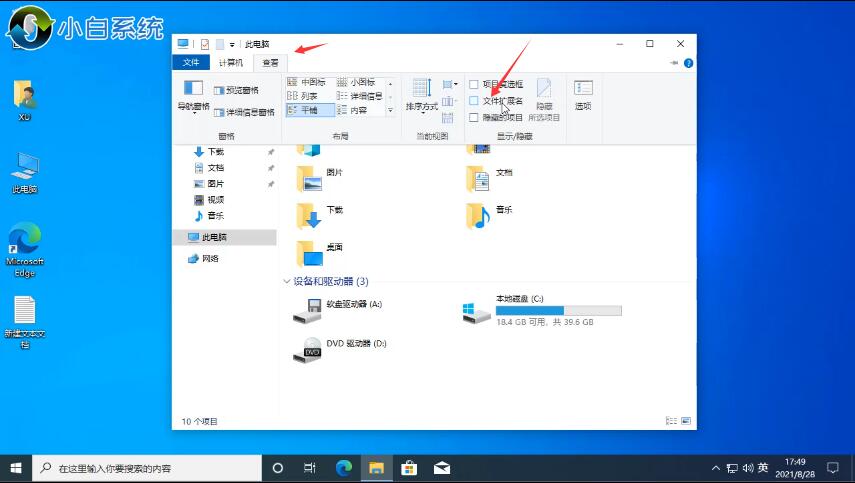The image size is (855, 483).
Task: Select the 图片 folder icon in content area
Action: [x=310, y=179]
